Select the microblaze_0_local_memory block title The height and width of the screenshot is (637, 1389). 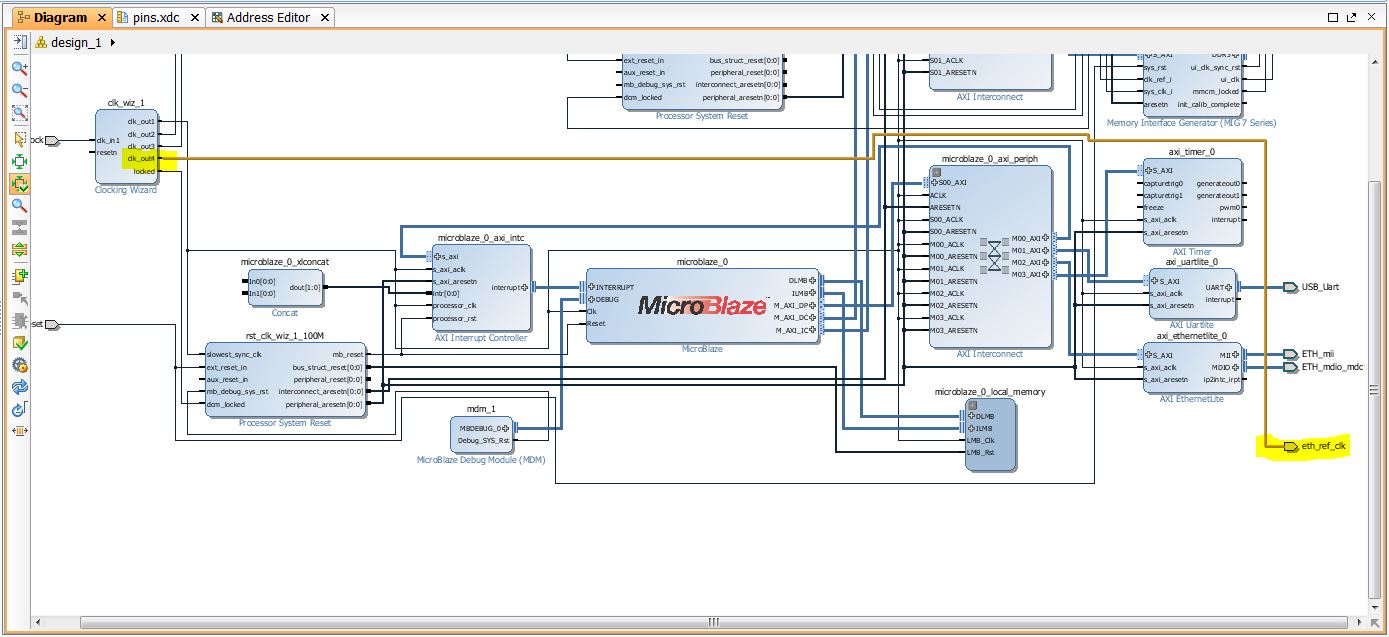click(990, 392)
